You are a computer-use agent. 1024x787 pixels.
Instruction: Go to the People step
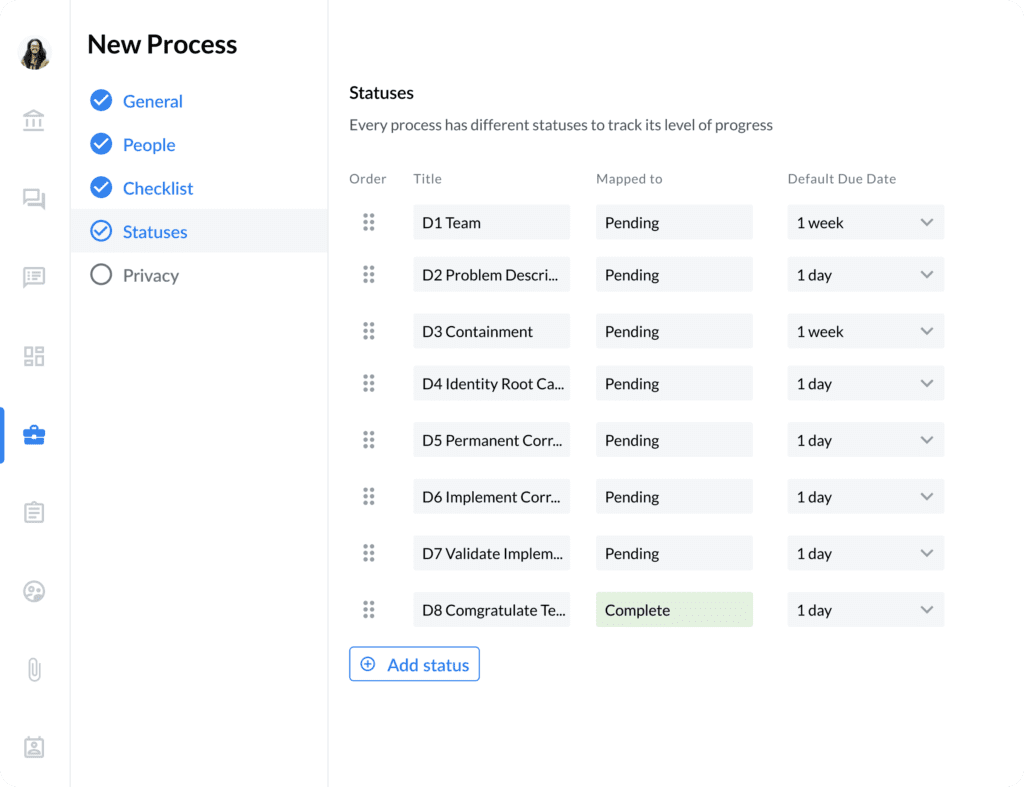pyautogui.click(x=149, y=145)
